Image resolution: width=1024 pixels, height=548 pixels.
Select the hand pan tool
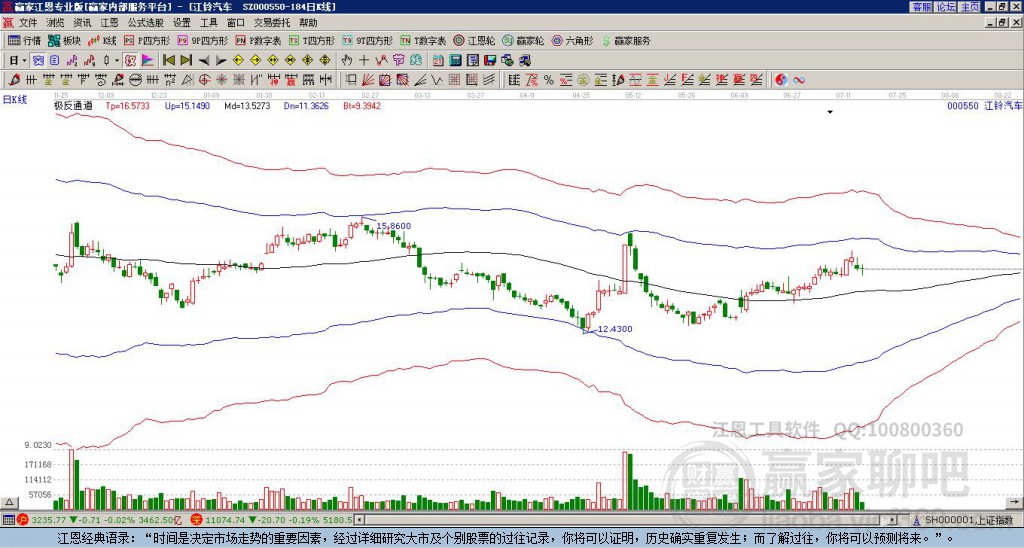pyautogui.click(x=347, y=60)
